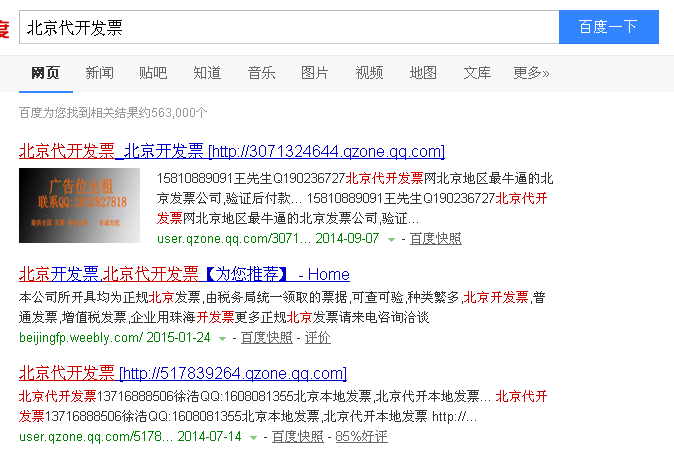Expand dropdown arrow next to 2014-07-14
Screen dimensions: 674x456
pos(254,438)
